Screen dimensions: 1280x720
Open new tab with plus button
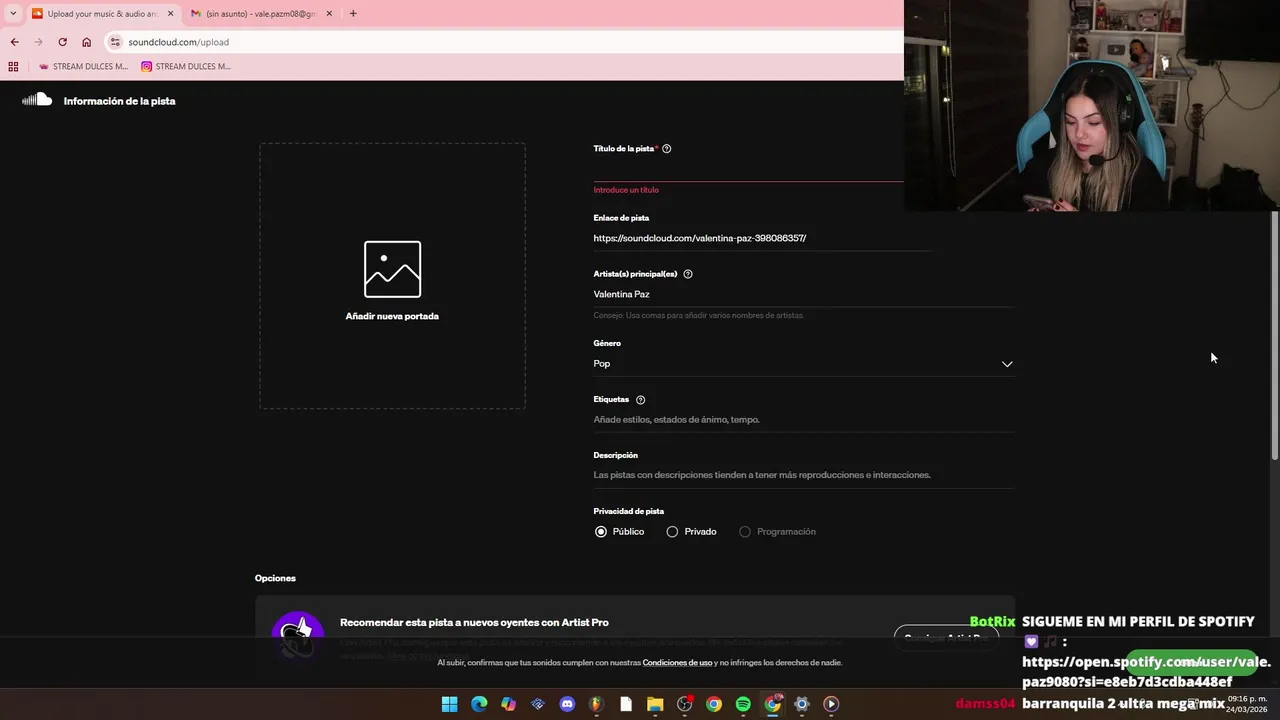(x=353, y=14)
